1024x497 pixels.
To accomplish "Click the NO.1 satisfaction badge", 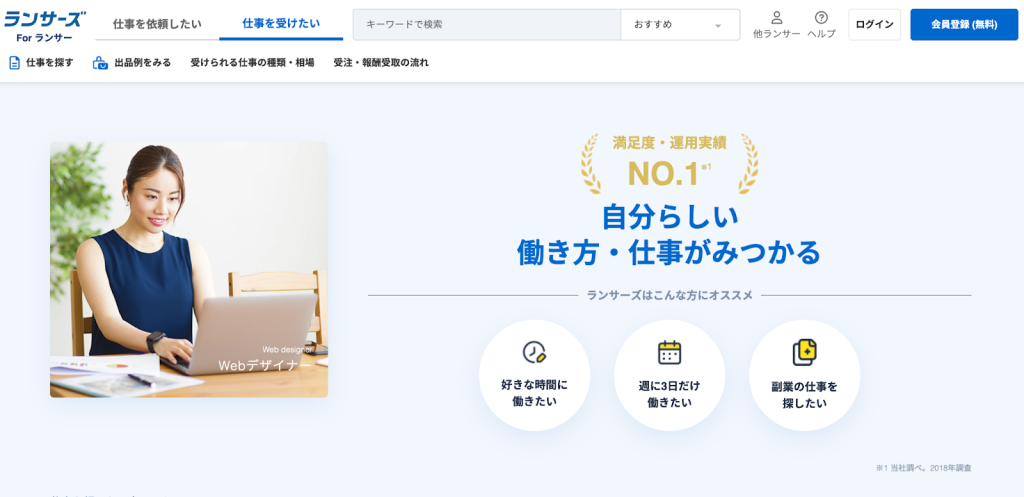I will (669, 164).
